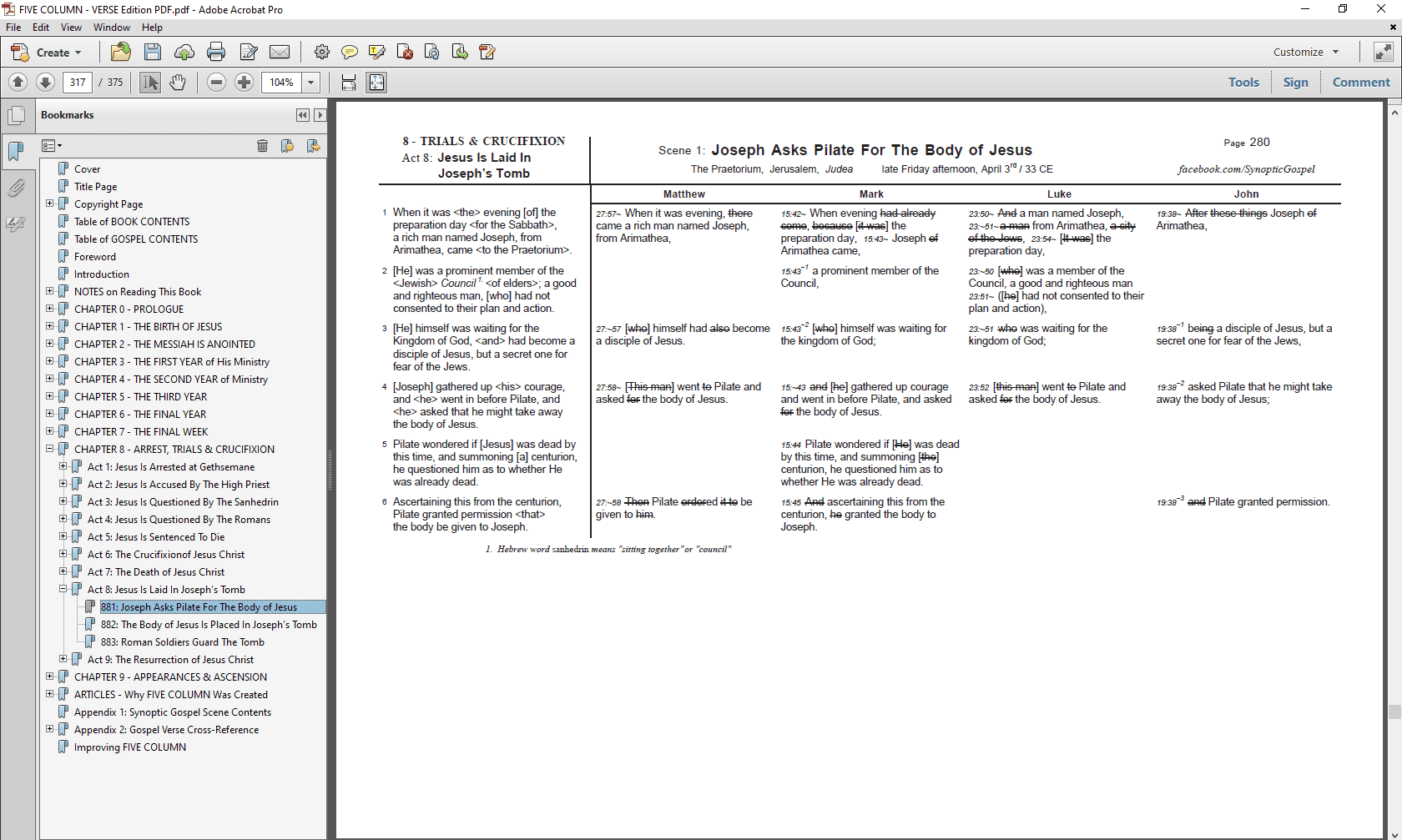Image resolution: width=1402 pixels, height=840 pixels.
Task: Click the extract page toolbar icon
Action: coord(432,53)
